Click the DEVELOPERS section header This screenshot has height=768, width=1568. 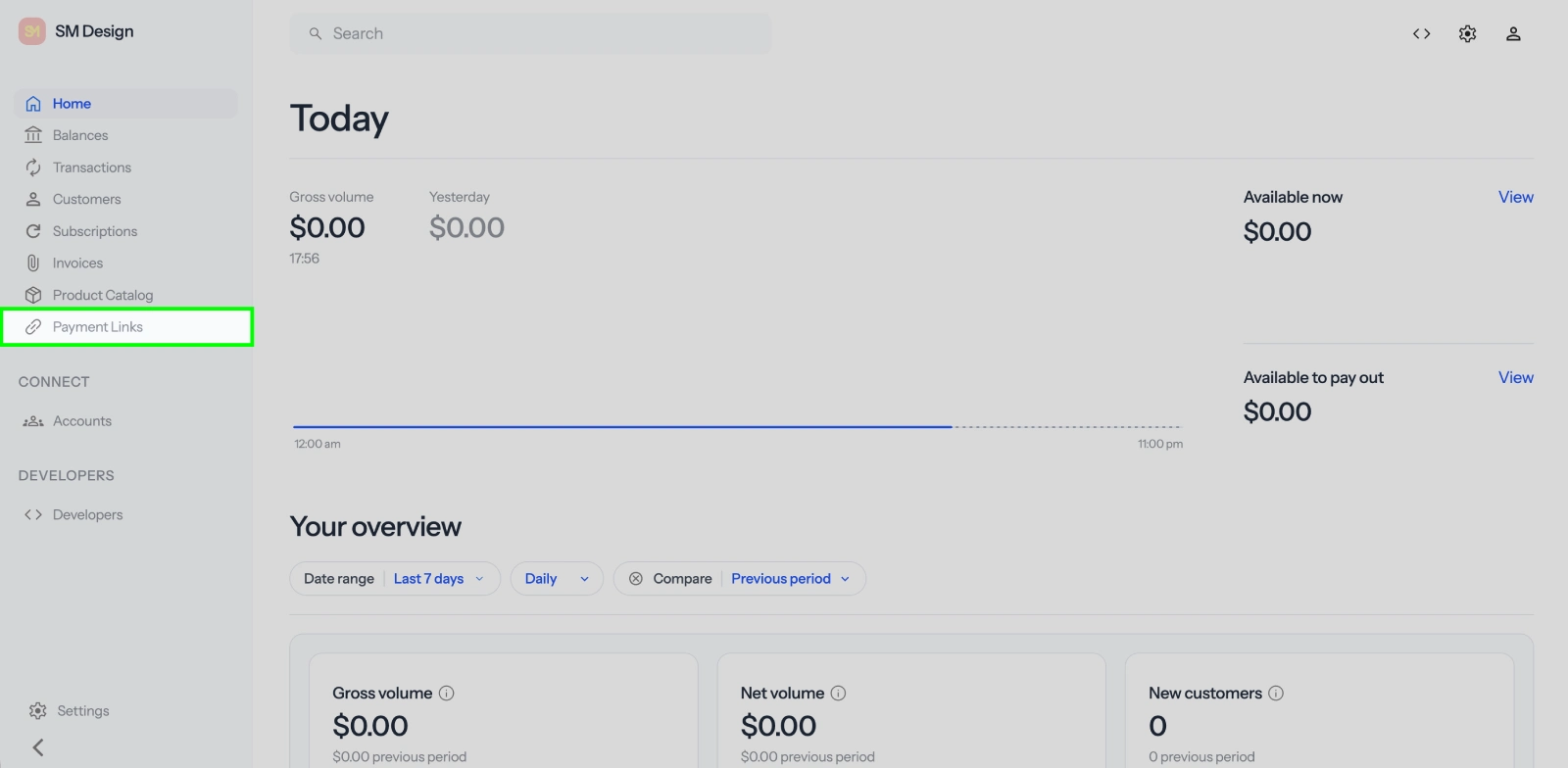[x=67, y=475]
